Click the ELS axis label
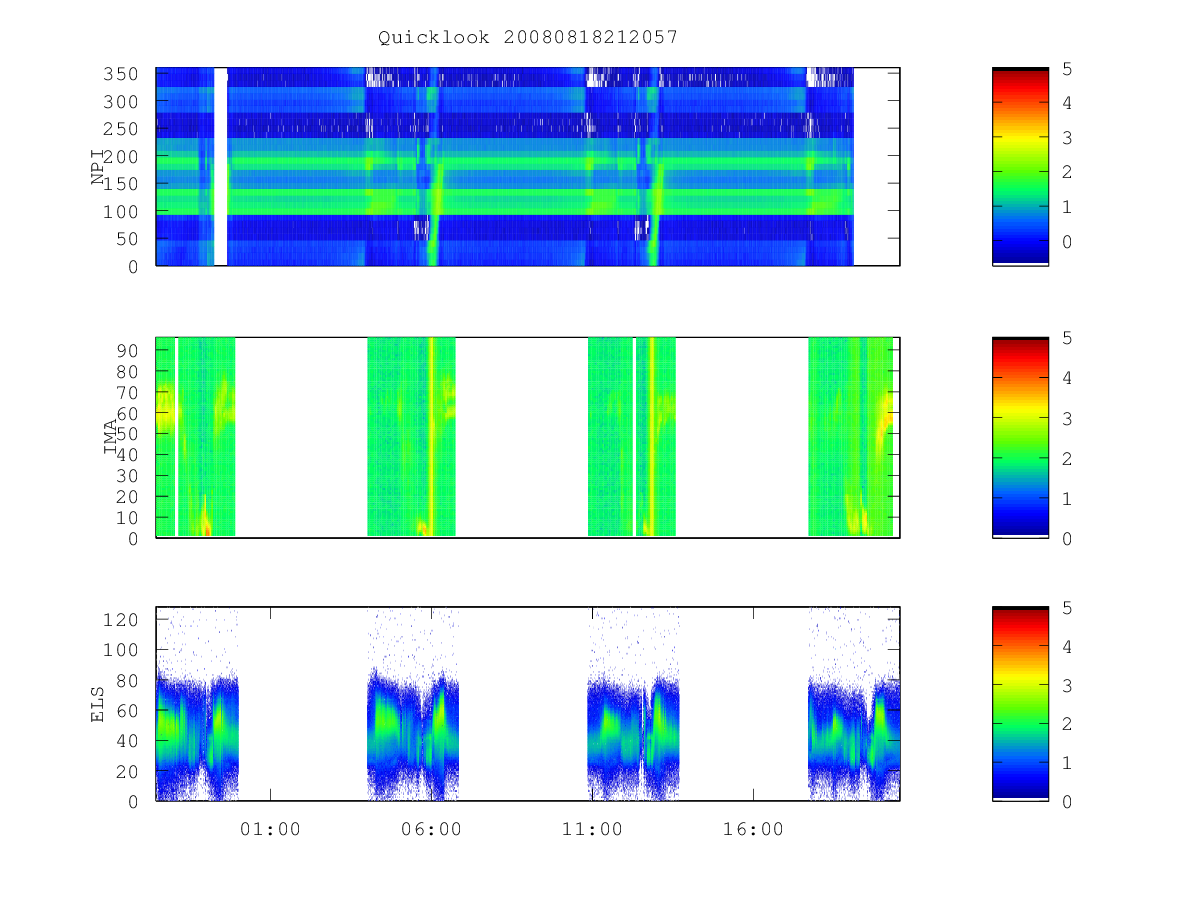This screenshot has height=900, width=1200. [98, 704]
